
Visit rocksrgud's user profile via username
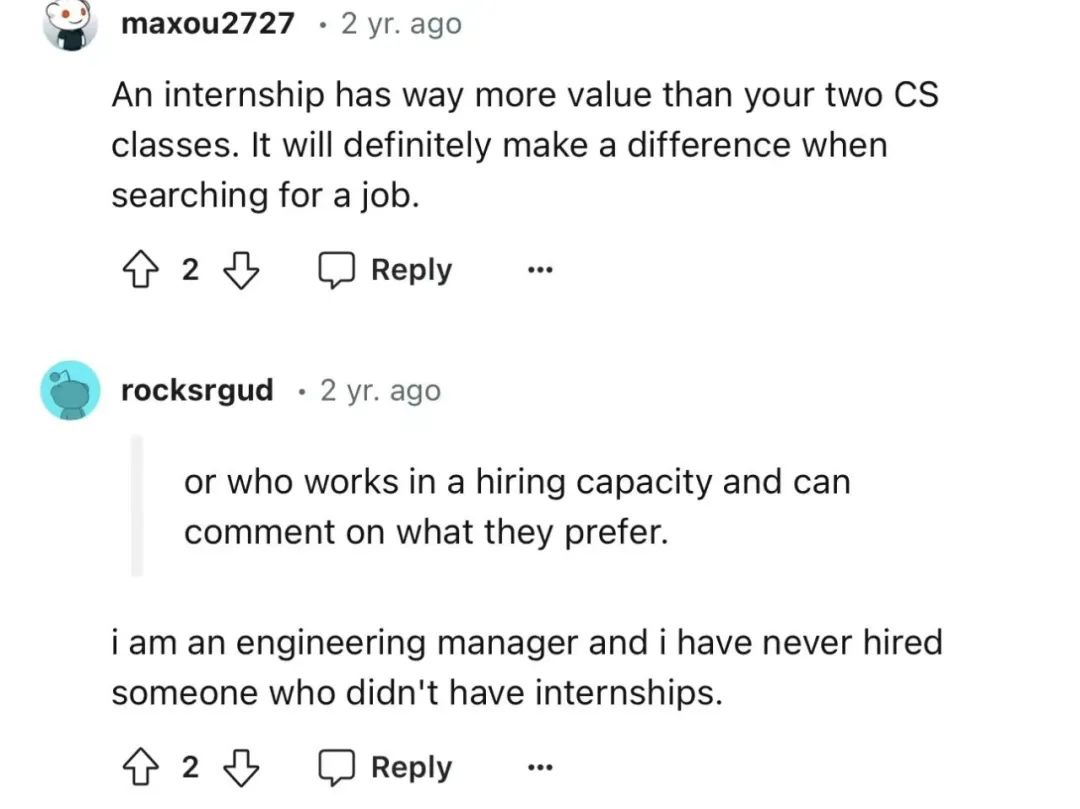pos(197,390)
